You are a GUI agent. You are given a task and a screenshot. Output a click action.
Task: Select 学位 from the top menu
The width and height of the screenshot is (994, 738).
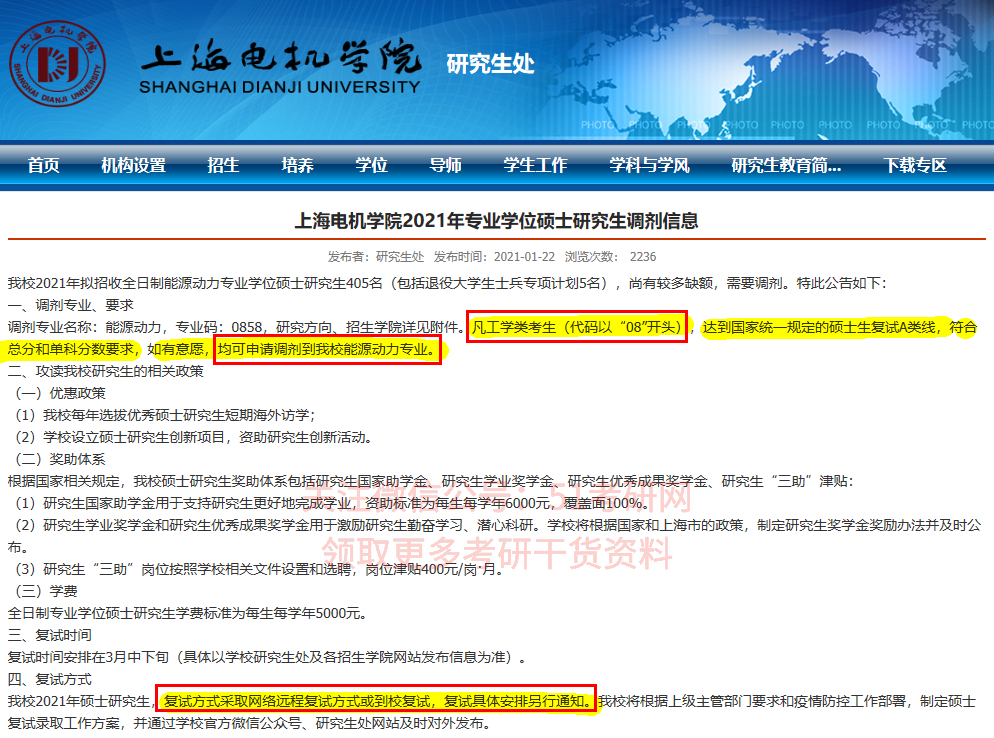pyautogui.click(x=371, y=166)
